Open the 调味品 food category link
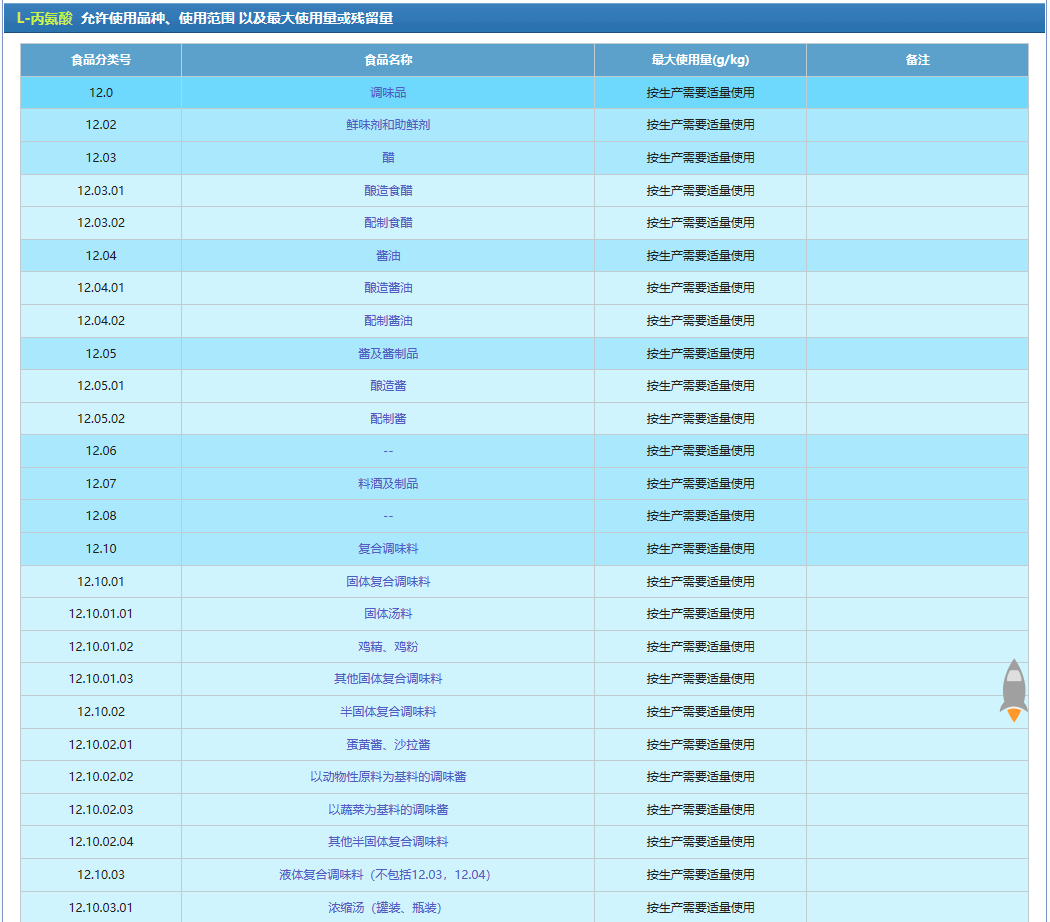This screenshot has width=1050, height=922. (x=388, y=92)
